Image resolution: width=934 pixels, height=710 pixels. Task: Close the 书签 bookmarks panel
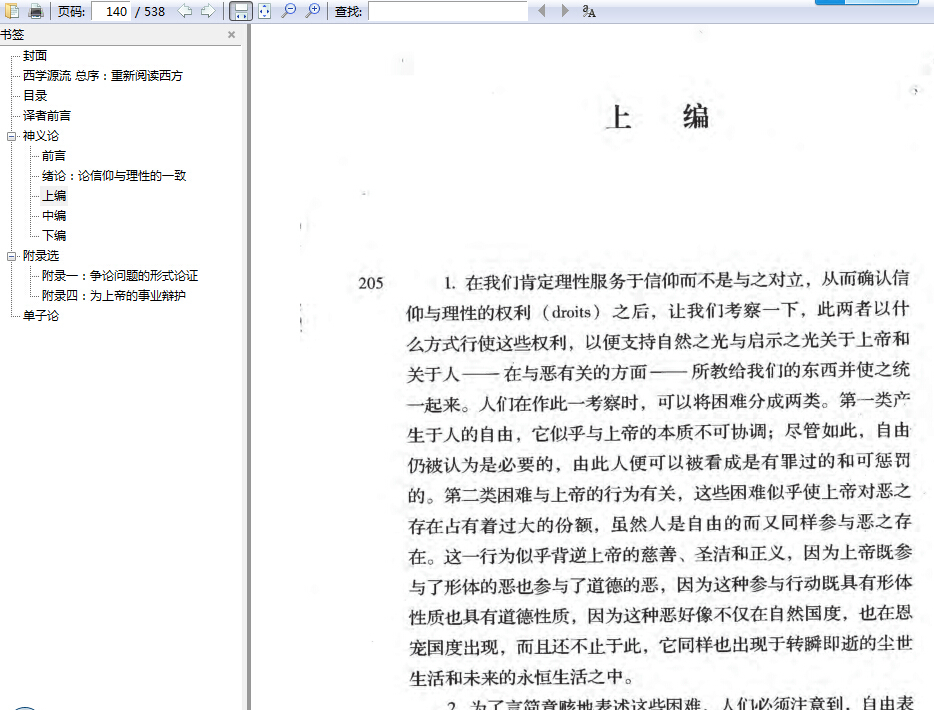click(231, 35)
